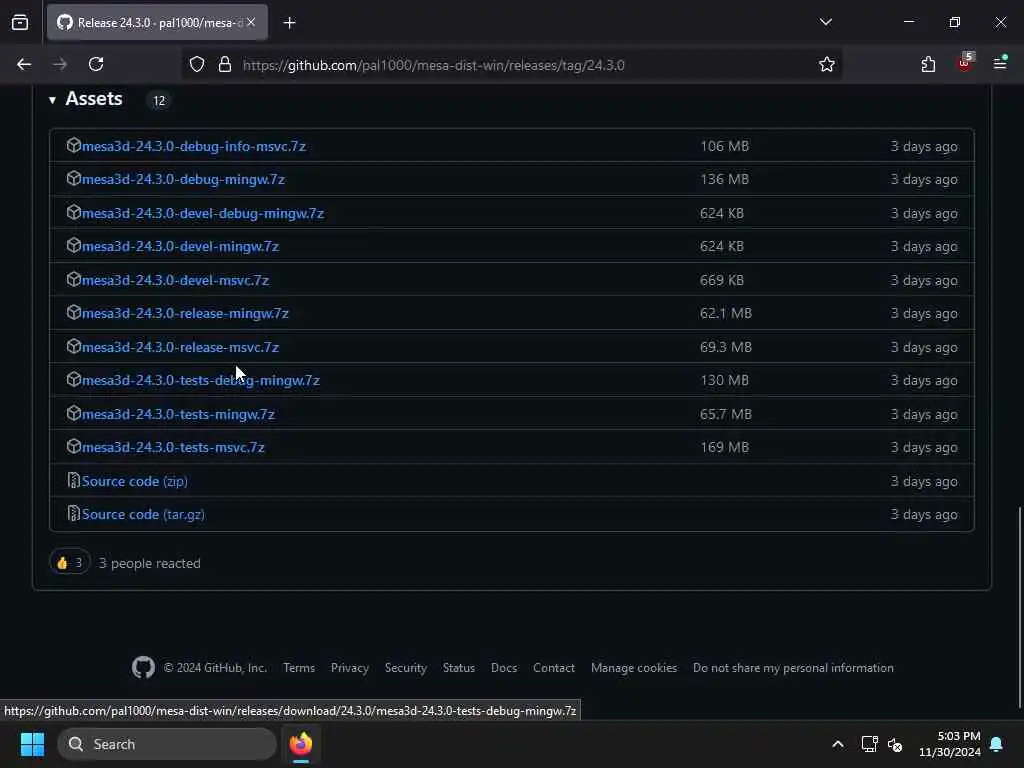
Task: Open the Docs footer link
Action: [x=504, y=668]
